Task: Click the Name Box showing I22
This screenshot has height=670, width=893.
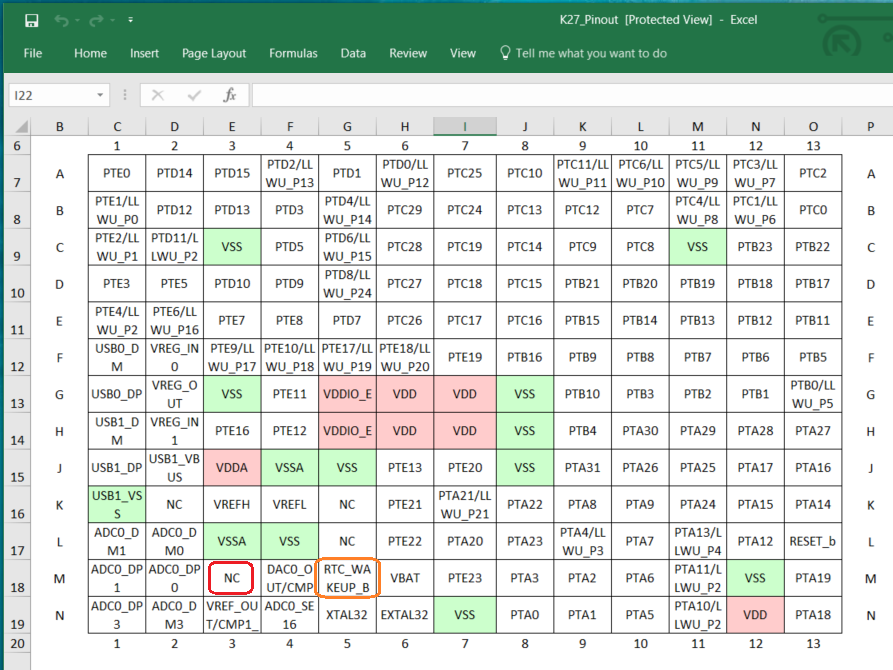Action: (x=51, y=95)
